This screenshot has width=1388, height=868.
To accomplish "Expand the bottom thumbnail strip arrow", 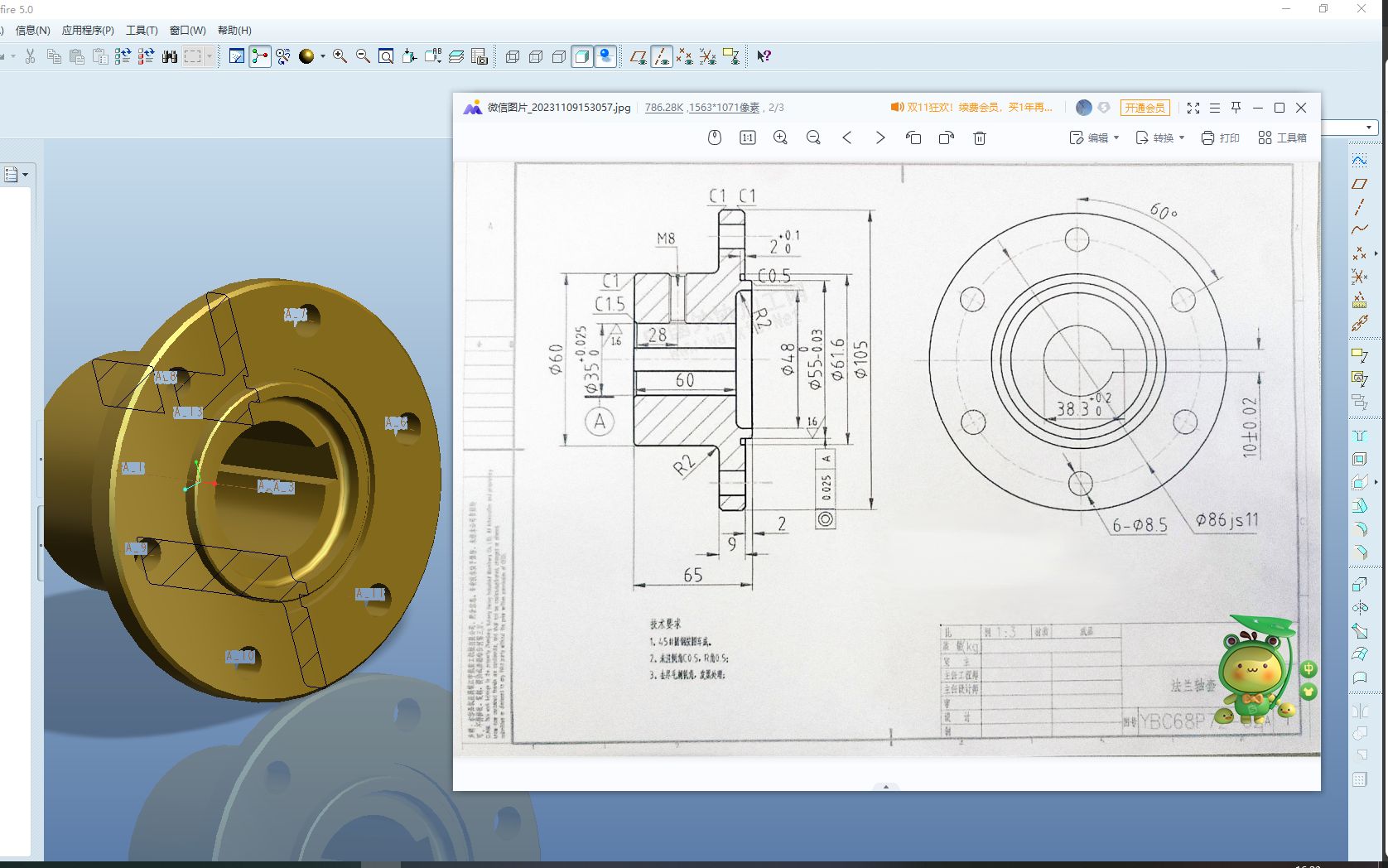I will tap(885, 786).
